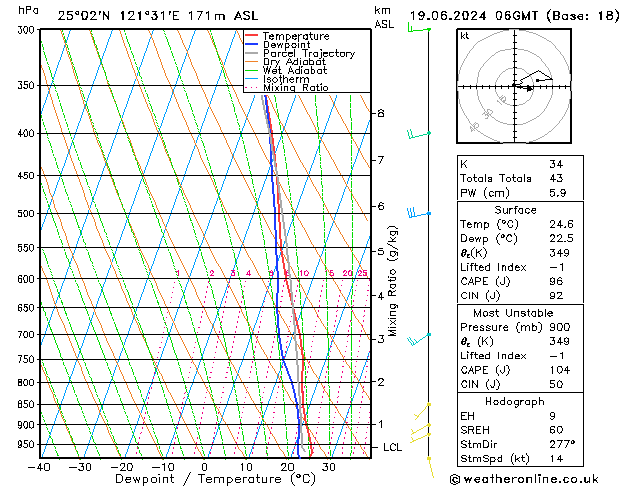This screenshot has height=486, width=629.
Task: Click the wind barb at 500 hPa
Action: point(419,213)
